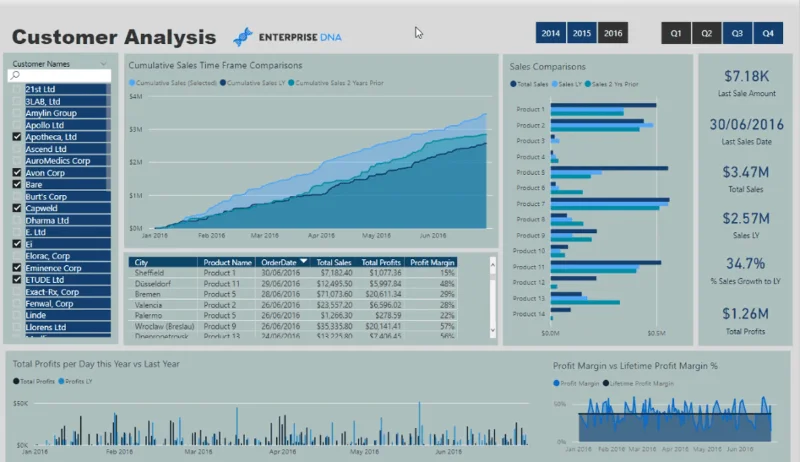Viewport: 800px width, 462px height.
Task: Select the 2016 year slicer
Action: tap(613, 33)
